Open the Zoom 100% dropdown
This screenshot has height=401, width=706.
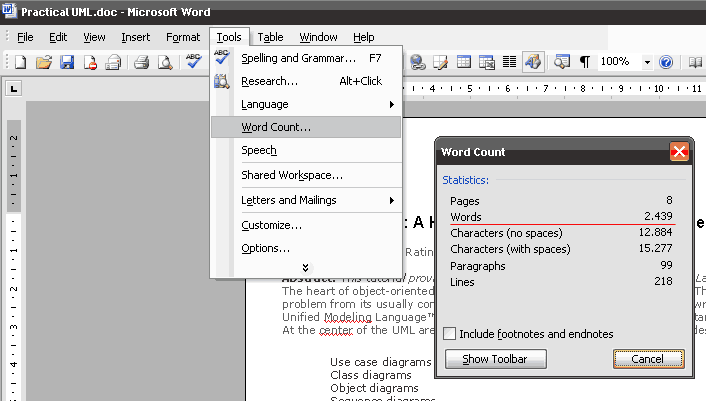(x=647, y=62)
